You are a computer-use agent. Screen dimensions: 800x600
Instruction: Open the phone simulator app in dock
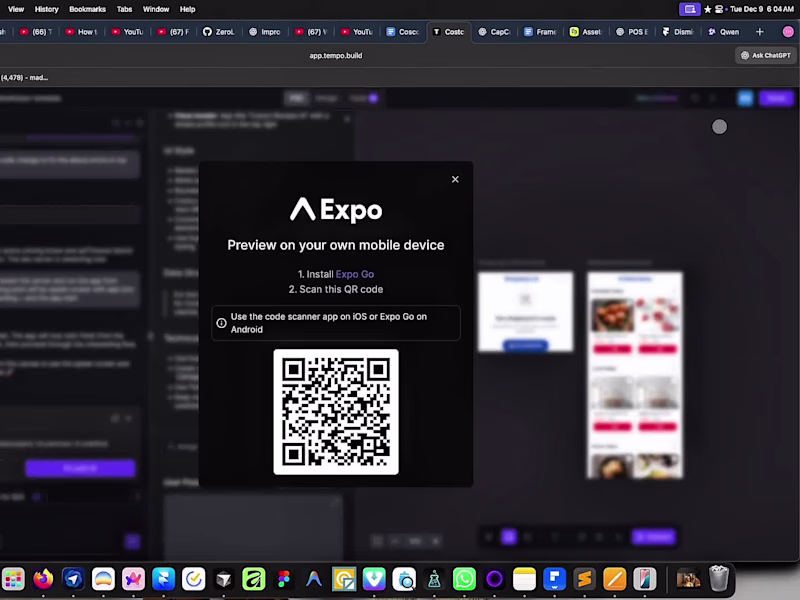click(645, 579)
